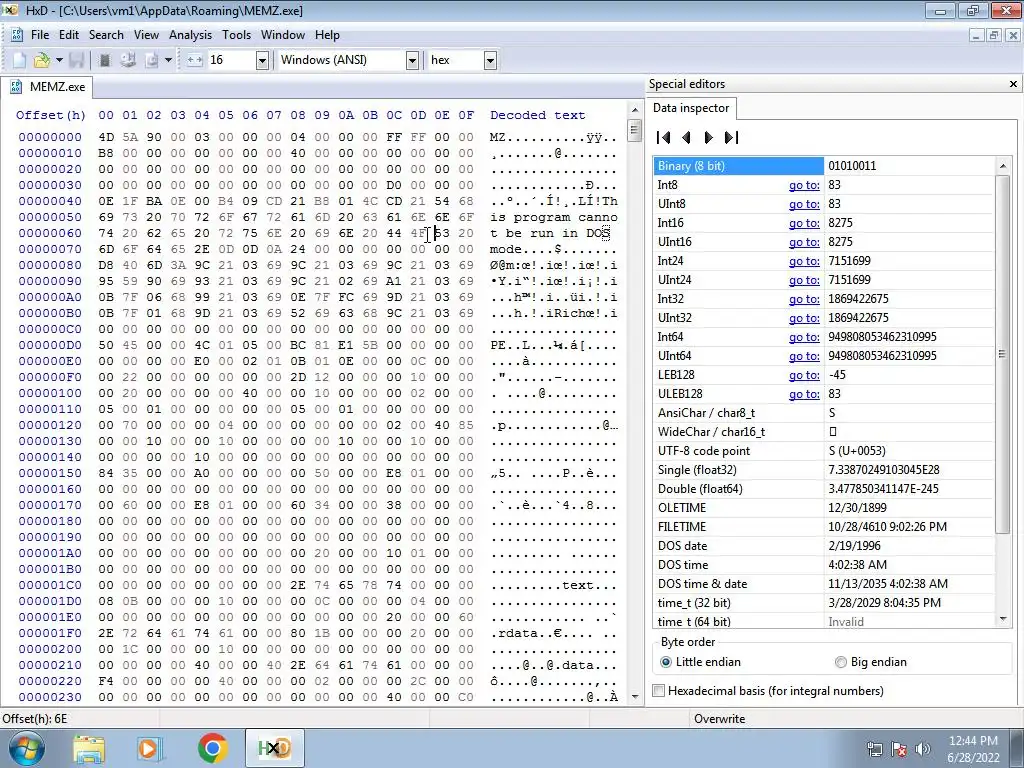Open the hex offset base dropdown
The height and width of the screenshot is (768, 1024).
click(x=490, y=61)
